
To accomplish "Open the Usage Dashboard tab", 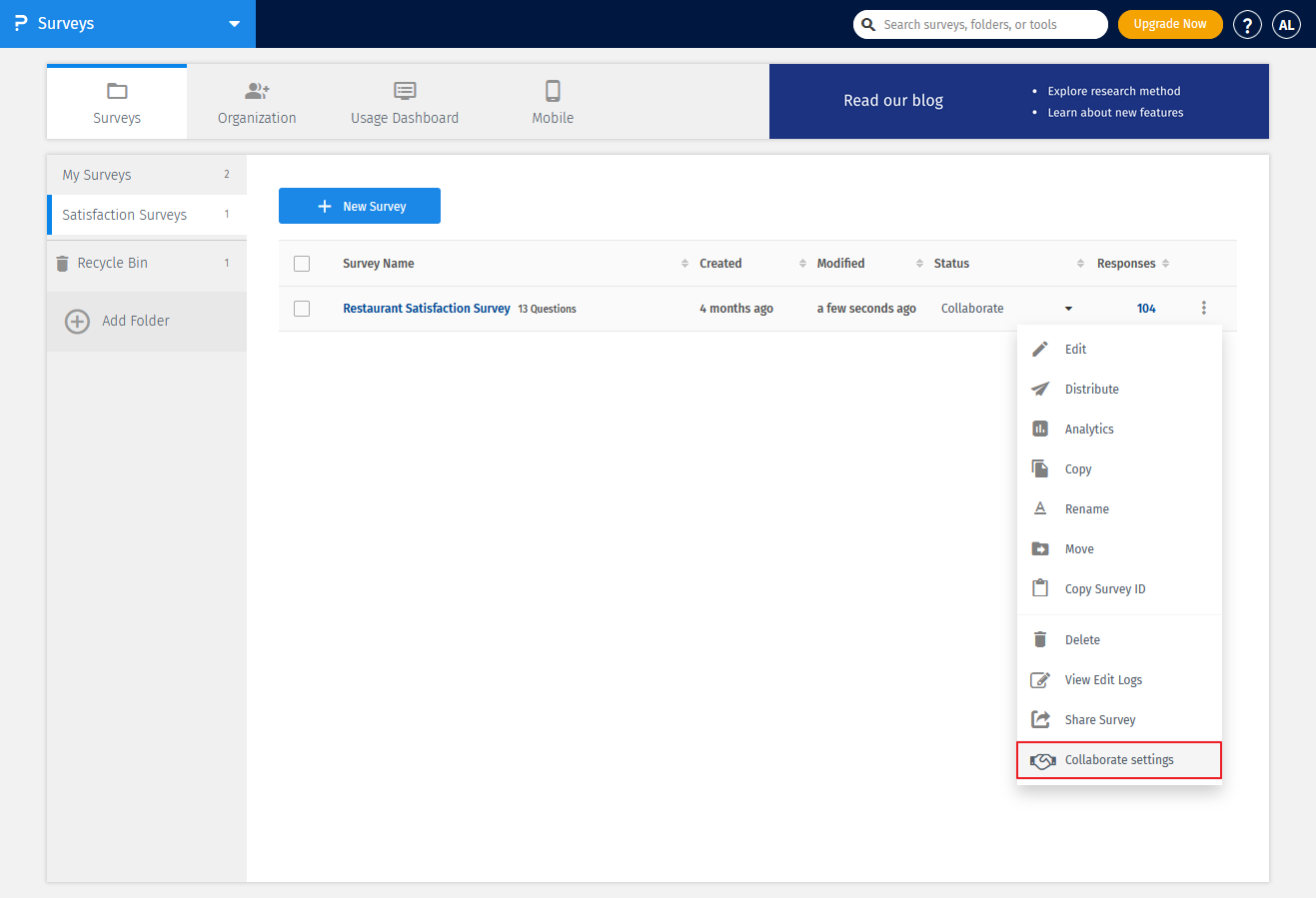I will tap(405, 103).
